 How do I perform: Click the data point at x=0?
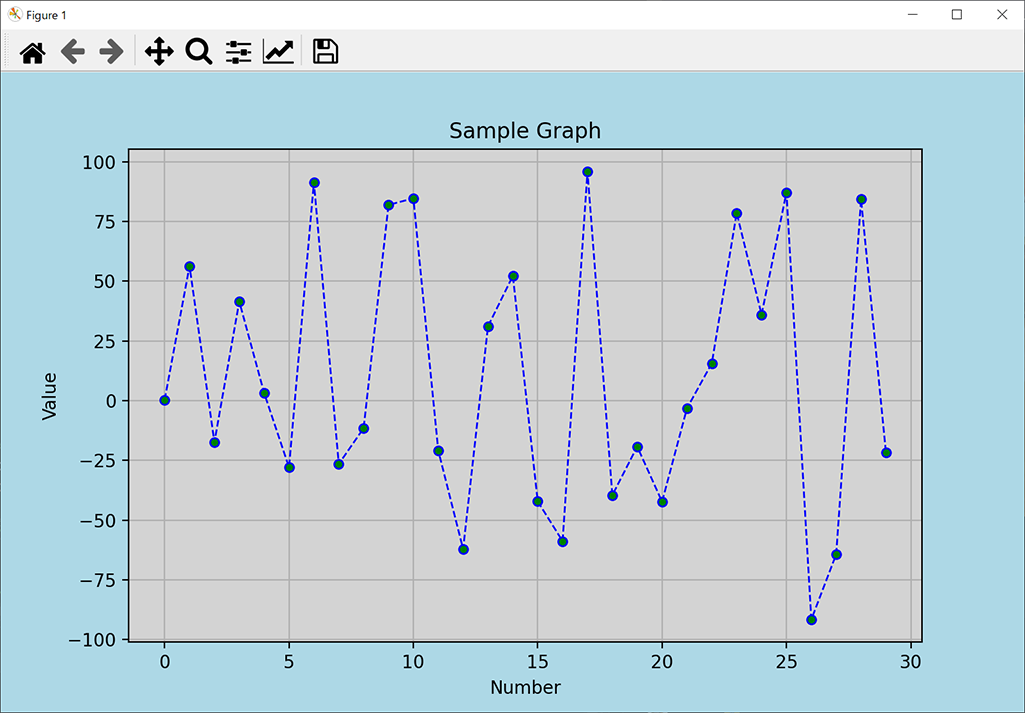[165, 401]
